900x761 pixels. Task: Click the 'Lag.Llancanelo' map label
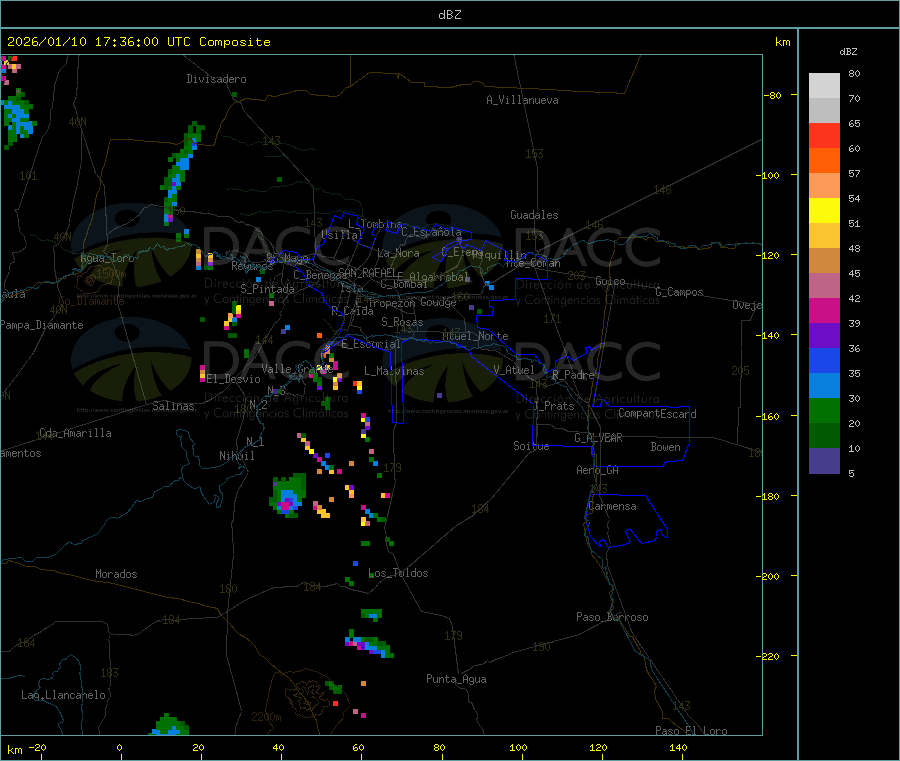tap(64, 695)
